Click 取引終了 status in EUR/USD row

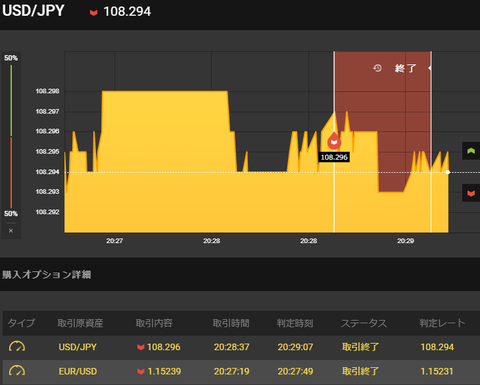(x=360, y=371)
